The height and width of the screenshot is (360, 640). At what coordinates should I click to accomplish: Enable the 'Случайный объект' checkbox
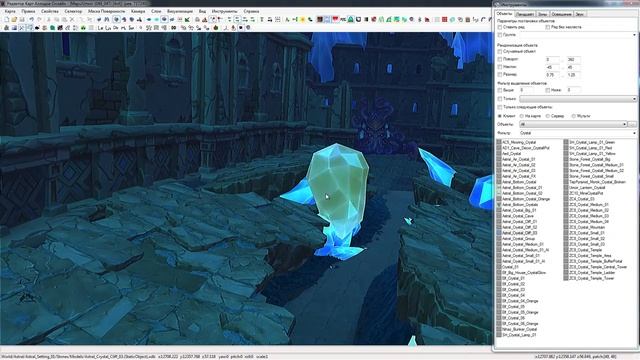tap(500, 52)
